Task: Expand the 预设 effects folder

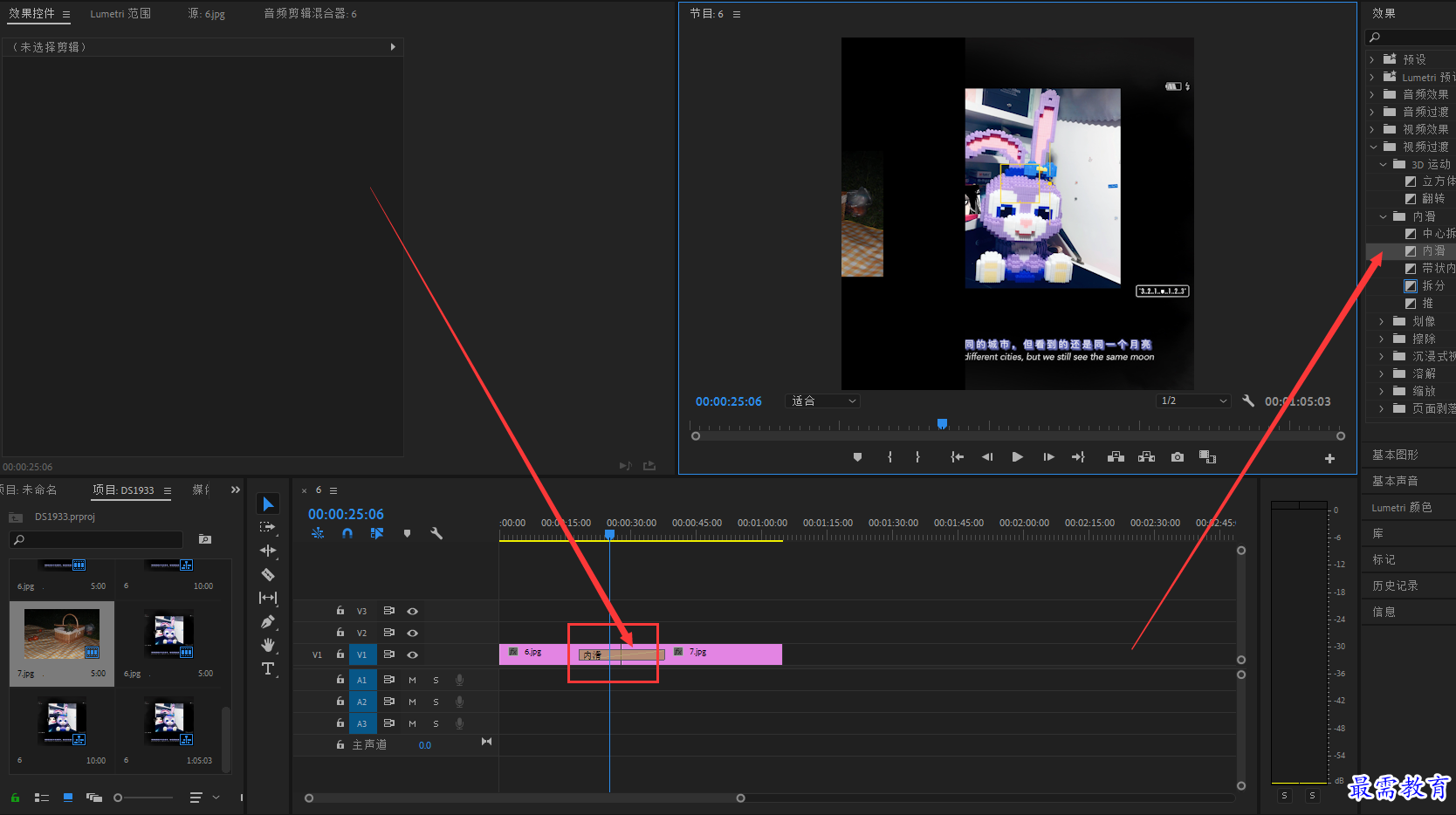Action: [x=1372, y=59]
